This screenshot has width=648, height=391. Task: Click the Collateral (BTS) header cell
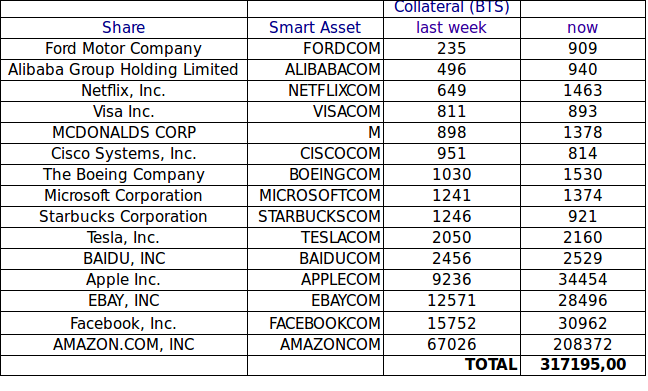point(452,8)
